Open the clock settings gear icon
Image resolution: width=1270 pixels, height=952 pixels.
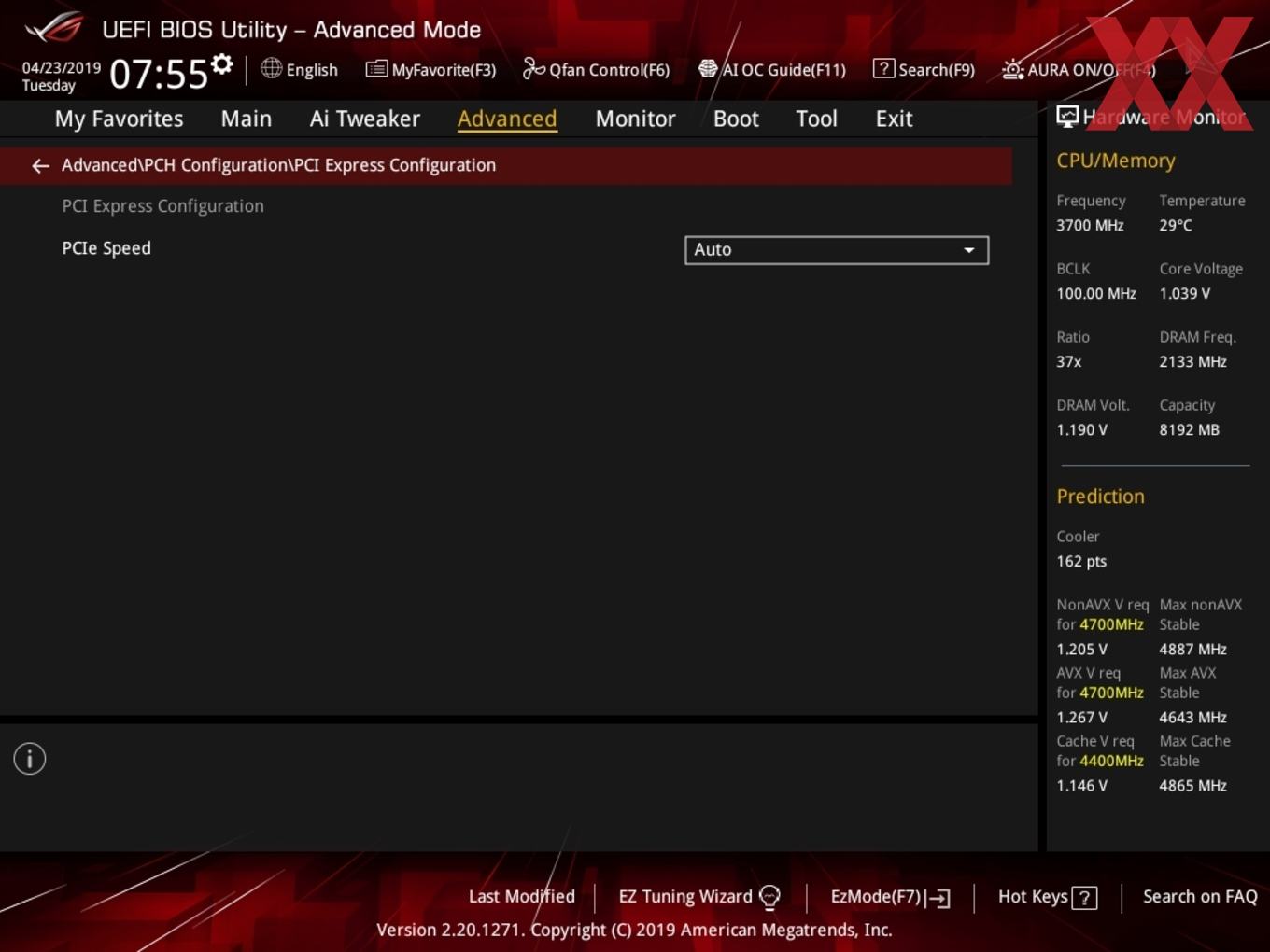pos(221,64)
